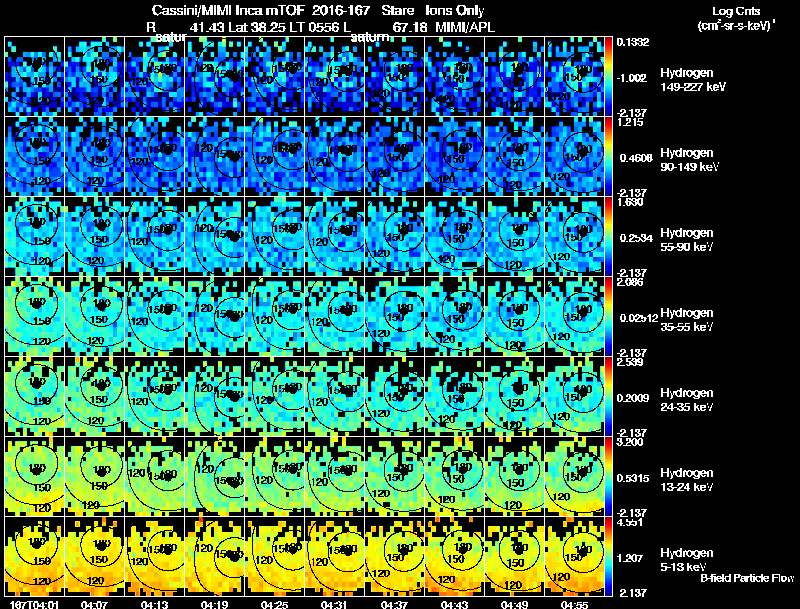
Task: Click the '04:43' time label
Action: click(x=454, y=604)
